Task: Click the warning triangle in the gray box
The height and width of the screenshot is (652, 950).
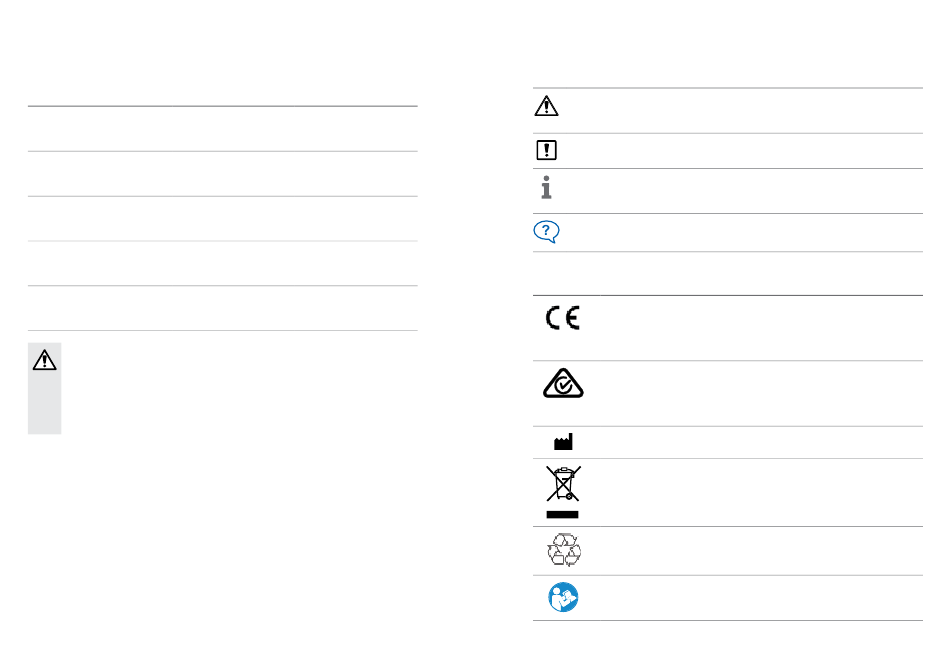Action: 44,360
